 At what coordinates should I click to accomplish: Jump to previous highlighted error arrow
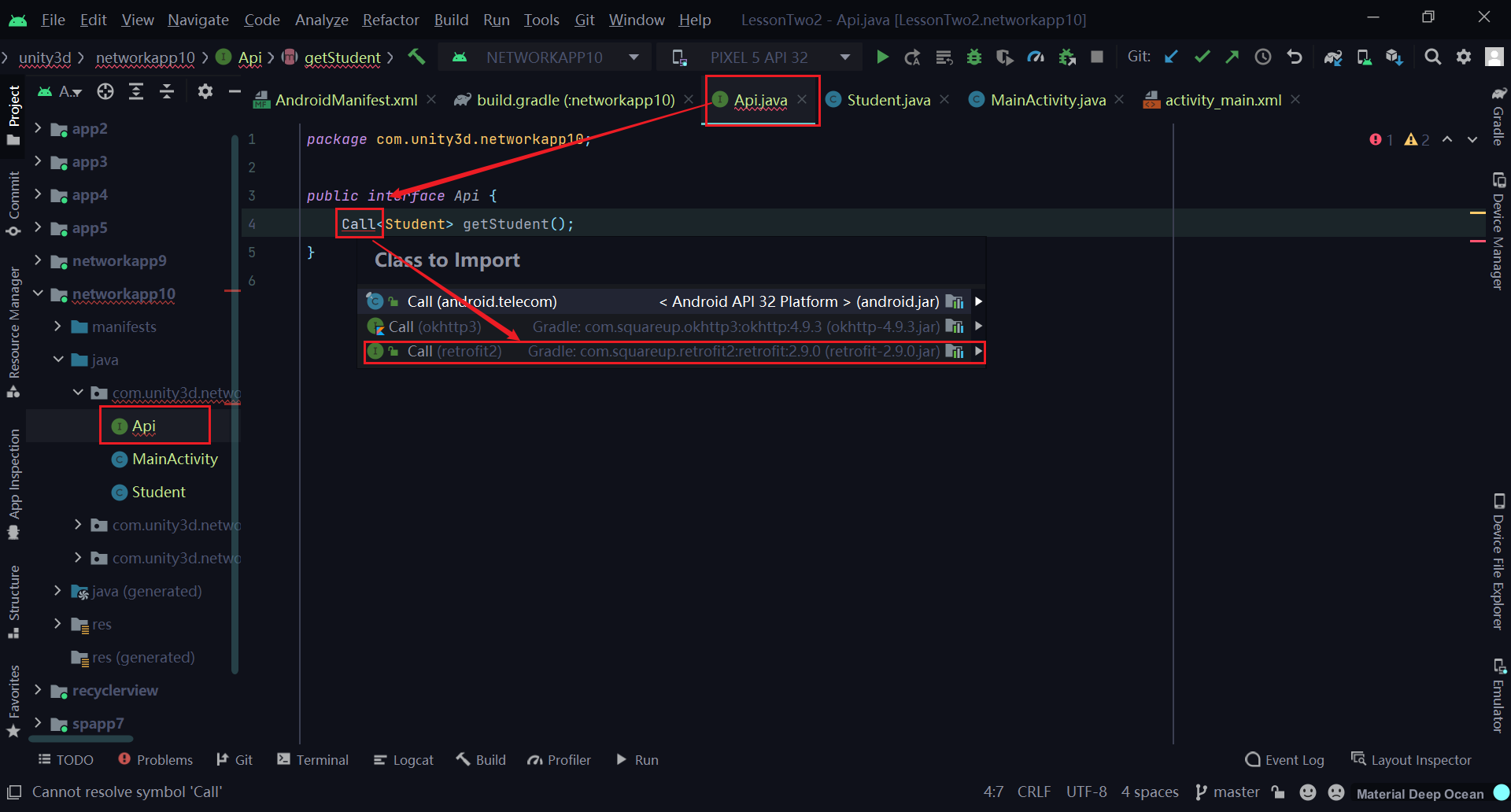click(1447, 139)
